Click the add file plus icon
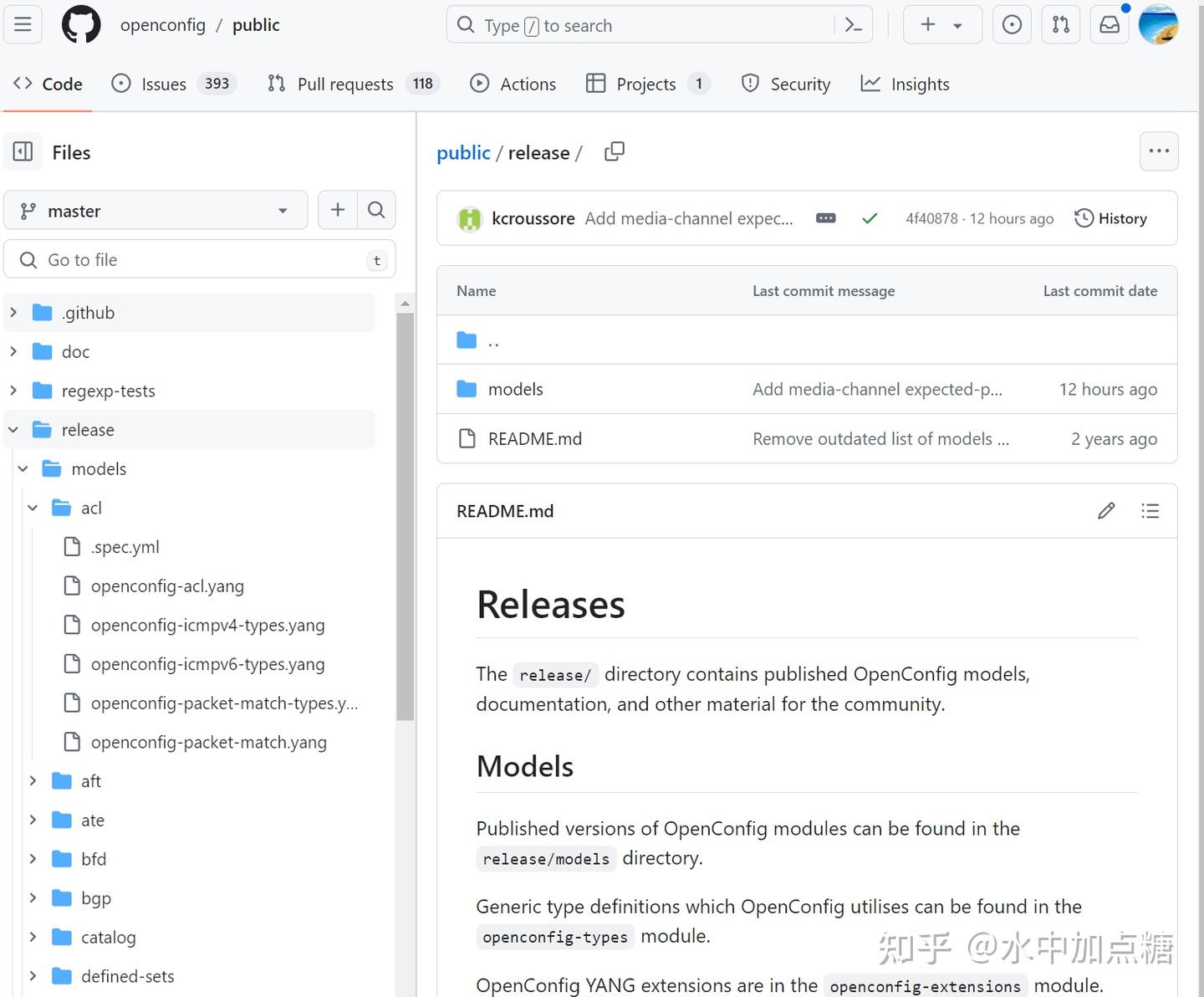Screen dimensions: 1204x997 tap(338, 210)
